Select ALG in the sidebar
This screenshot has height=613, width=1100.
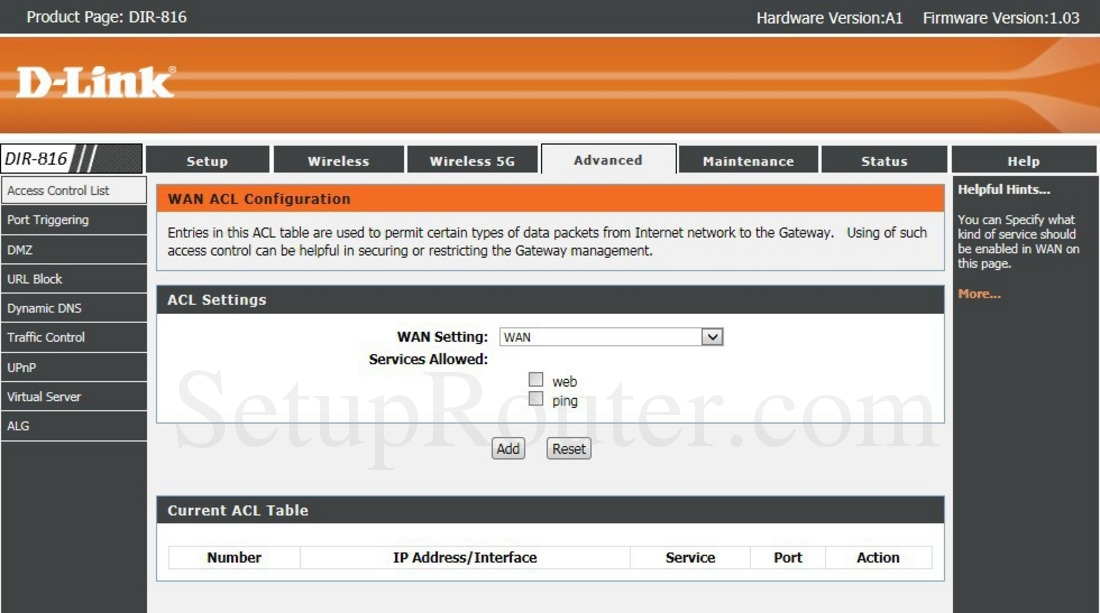[18, 425]
